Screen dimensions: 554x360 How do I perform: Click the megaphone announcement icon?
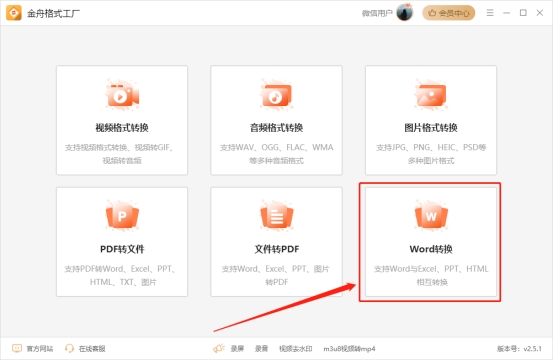[219, 348]
